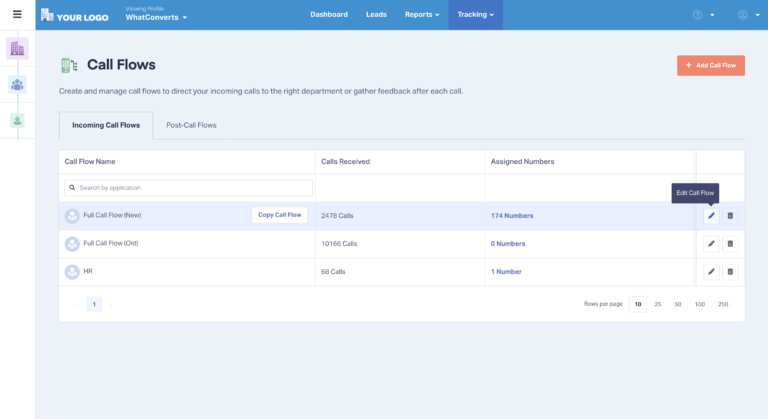The image size is (768, 419).
Task: Delete the Full Call Flow (New) row
Action: click(730, 215)
